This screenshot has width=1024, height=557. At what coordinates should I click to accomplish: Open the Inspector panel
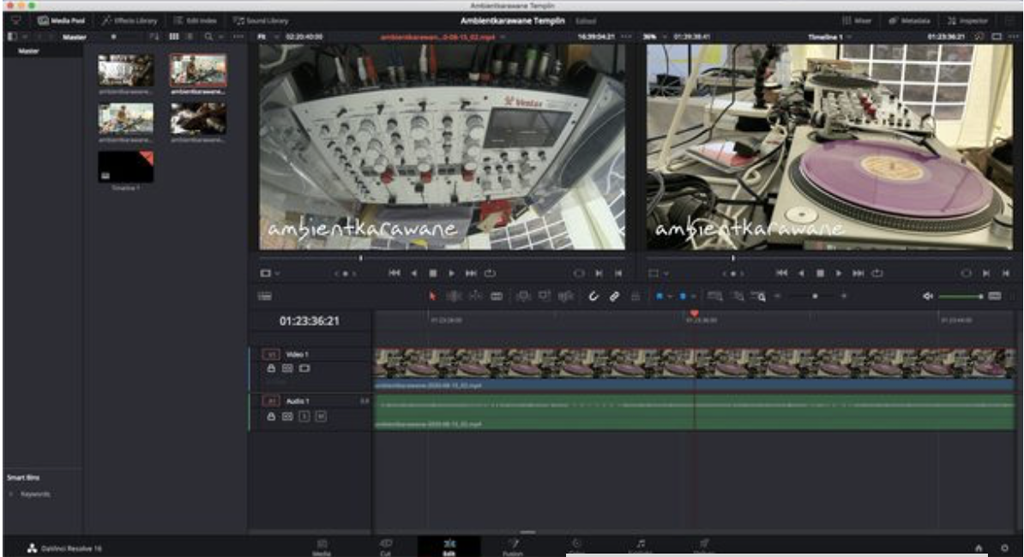point(967,20)
